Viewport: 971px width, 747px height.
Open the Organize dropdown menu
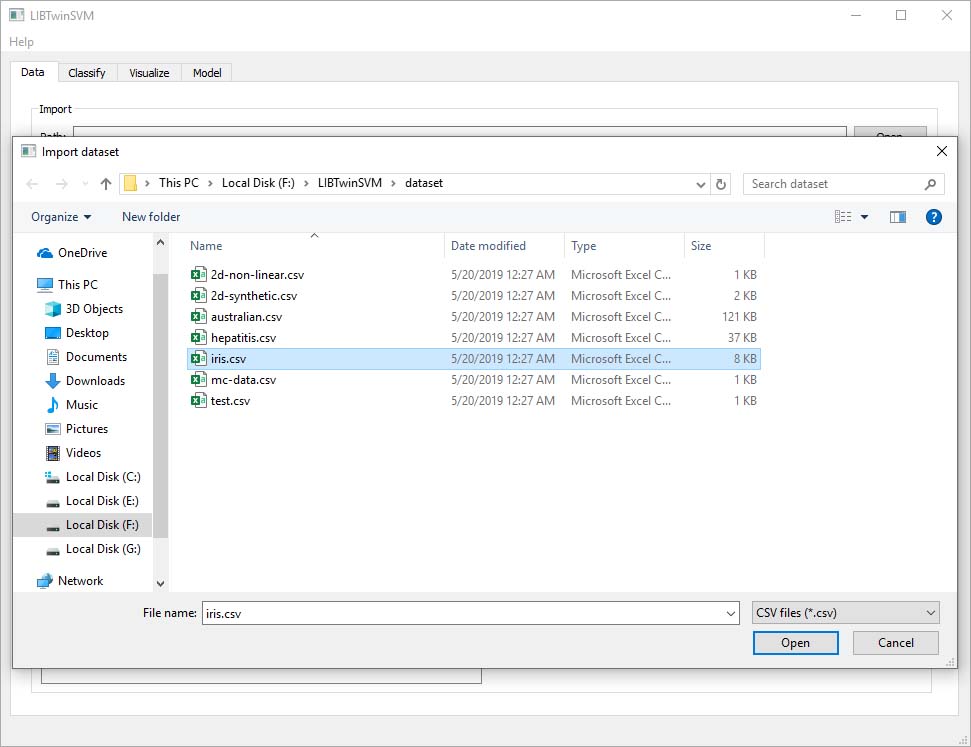pyautogui.click(x=61, y=217)
